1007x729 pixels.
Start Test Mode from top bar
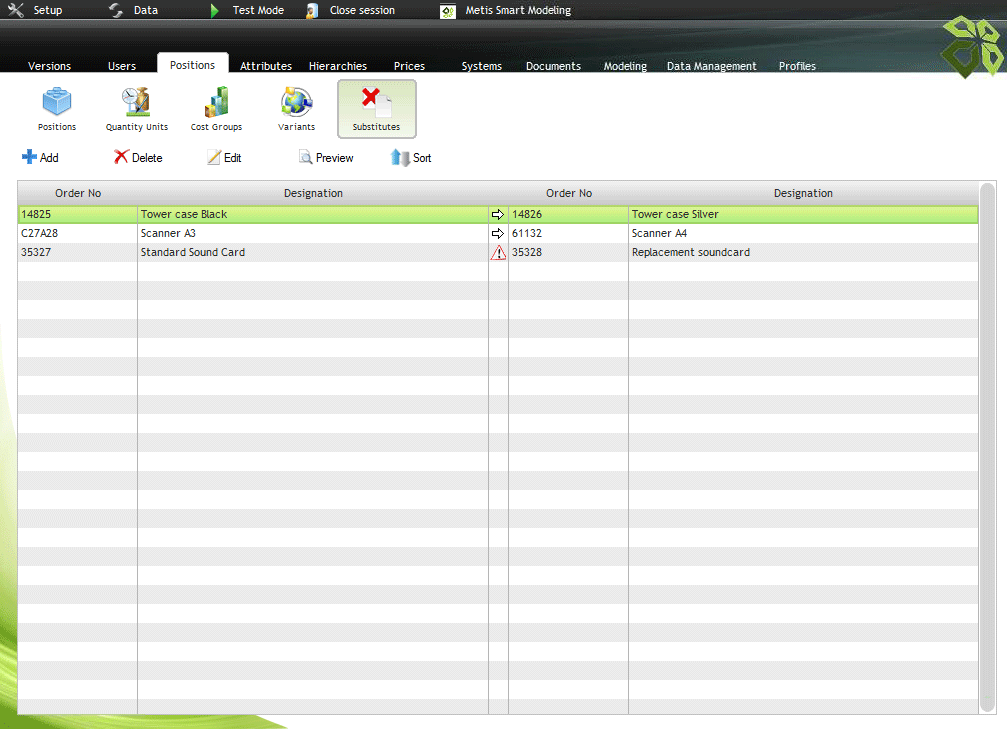[x=247, y=10]
